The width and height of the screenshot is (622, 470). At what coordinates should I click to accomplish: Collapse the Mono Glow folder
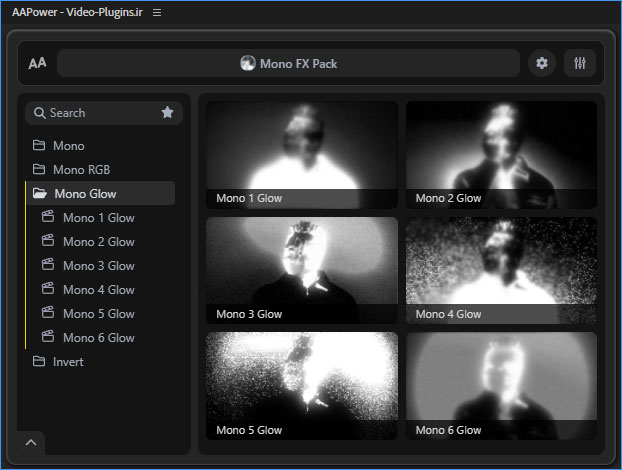click(x=101, y=194)
